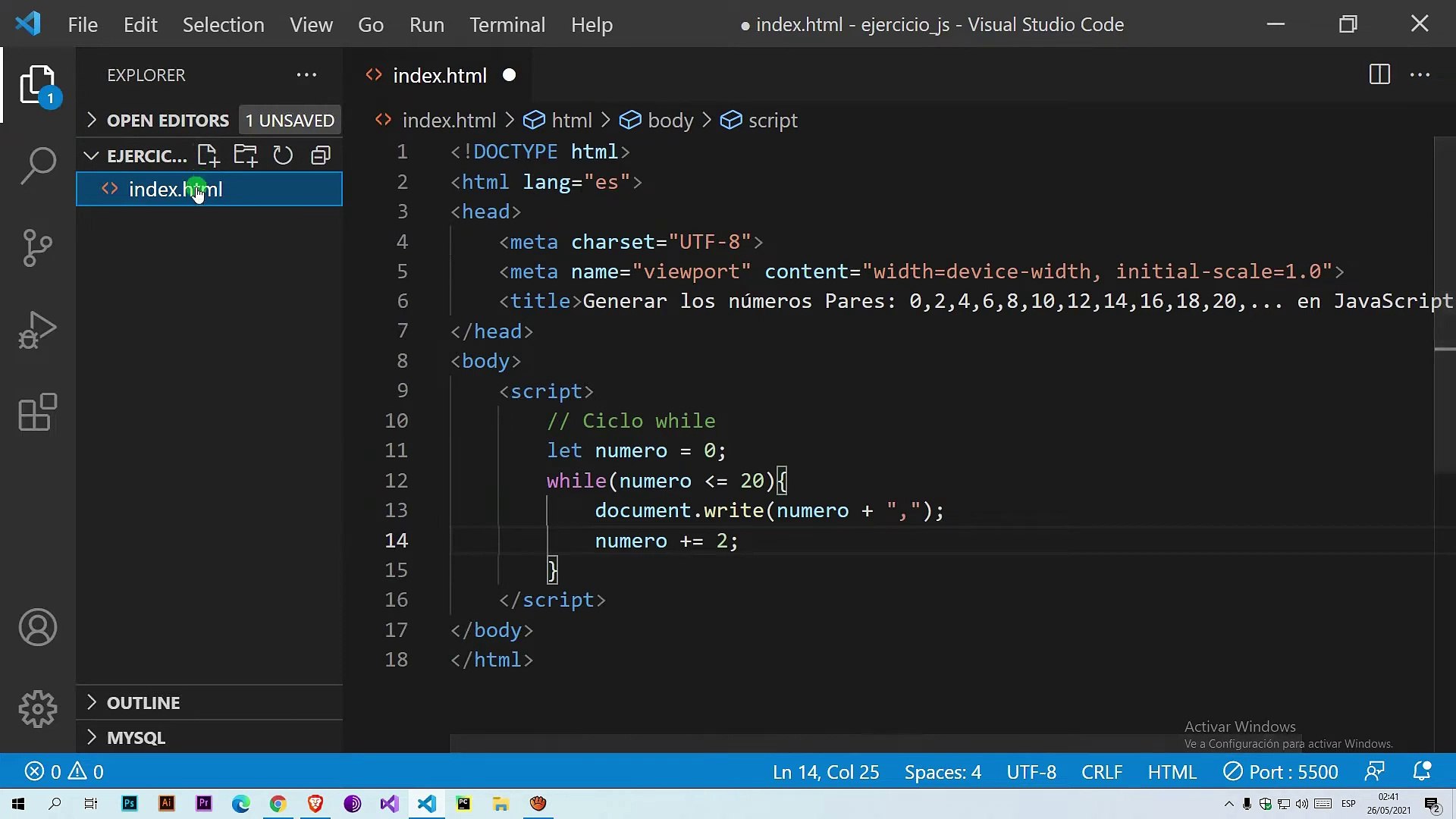The width and height of the screenshot is (1456, 819).
Task: Click Ln 14, Col 25 to go to line
Action: (825, 772)
